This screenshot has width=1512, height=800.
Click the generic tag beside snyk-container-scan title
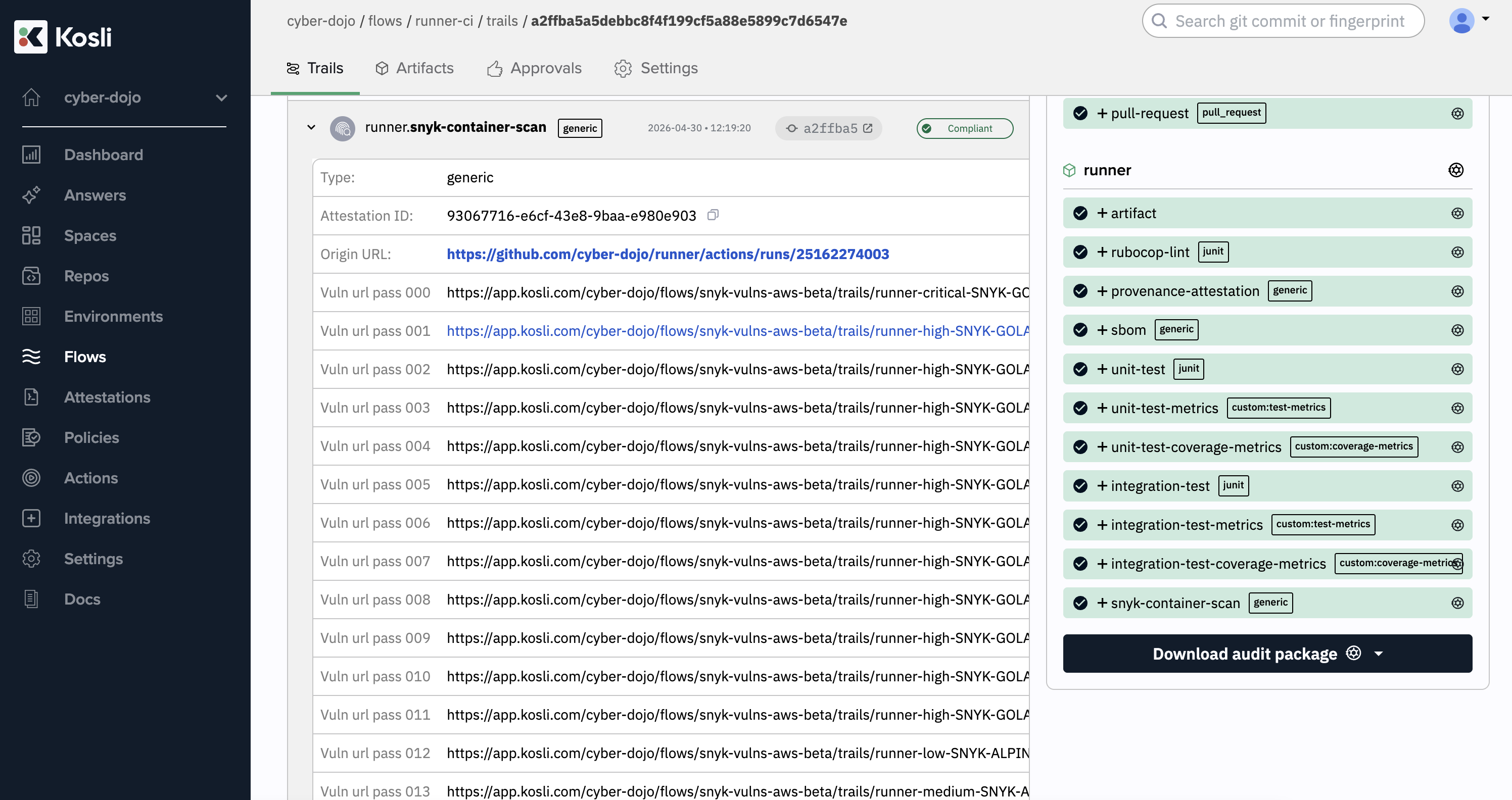(x=579, y=128)
